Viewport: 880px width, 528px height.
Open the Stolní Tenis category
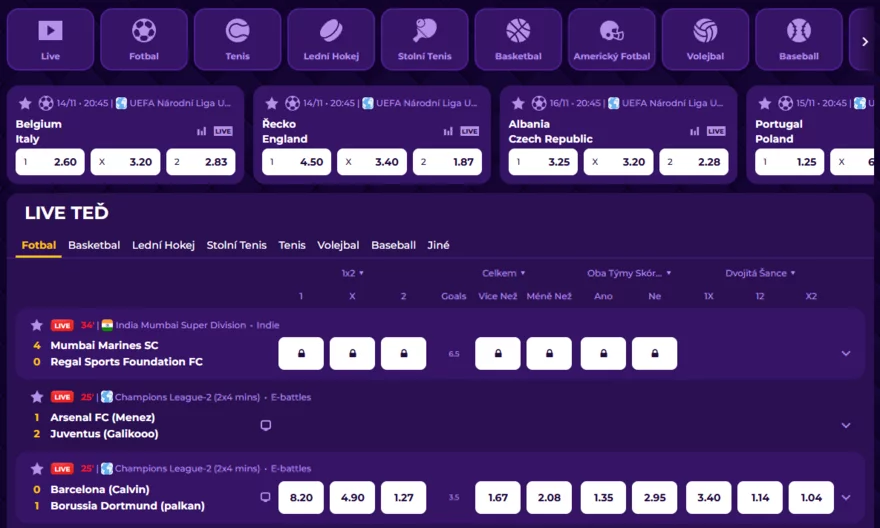point(424,40)
